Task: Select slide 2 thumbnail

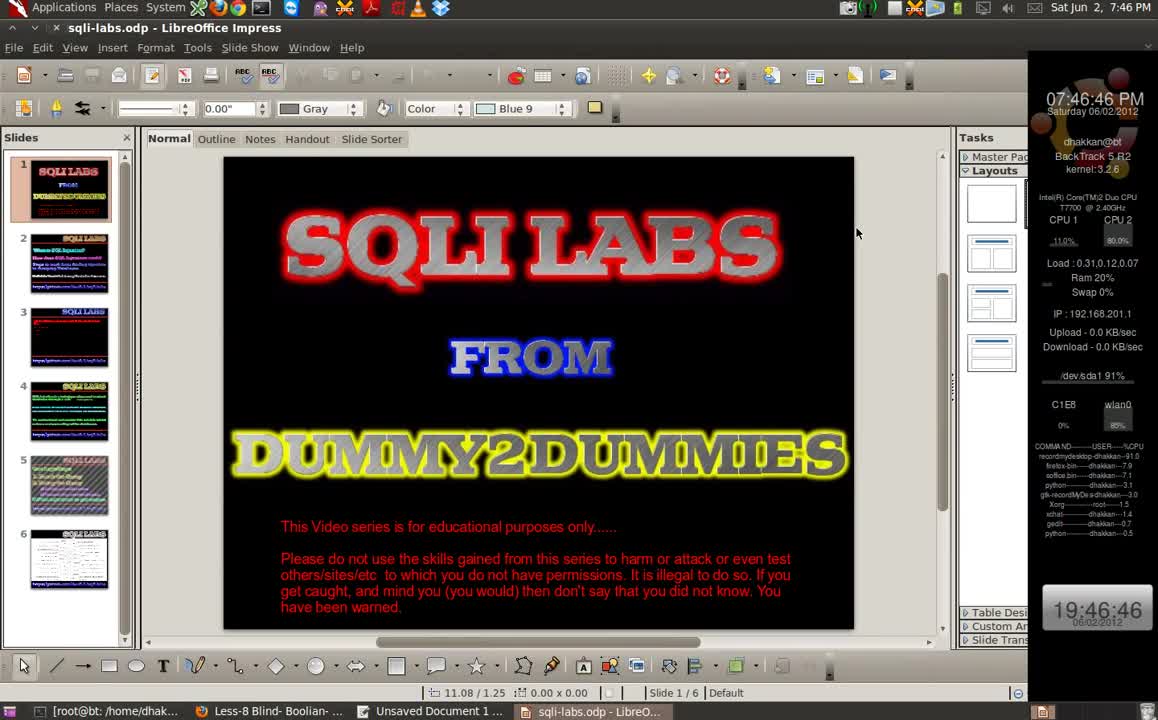Action: pos(69,264)
